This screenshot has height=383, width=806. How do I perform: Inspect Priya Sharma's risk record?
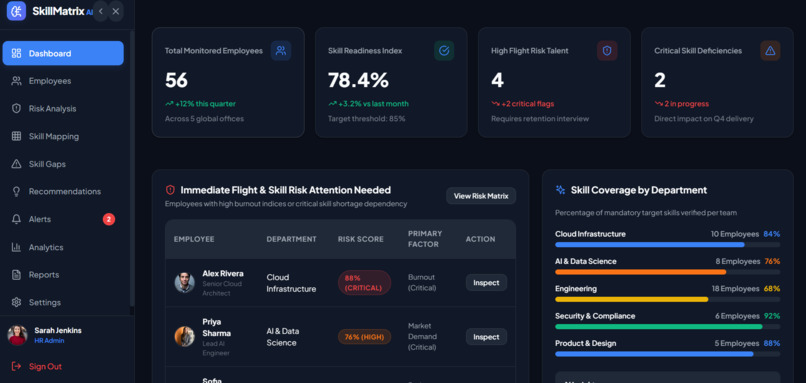[x=486, y=337]
